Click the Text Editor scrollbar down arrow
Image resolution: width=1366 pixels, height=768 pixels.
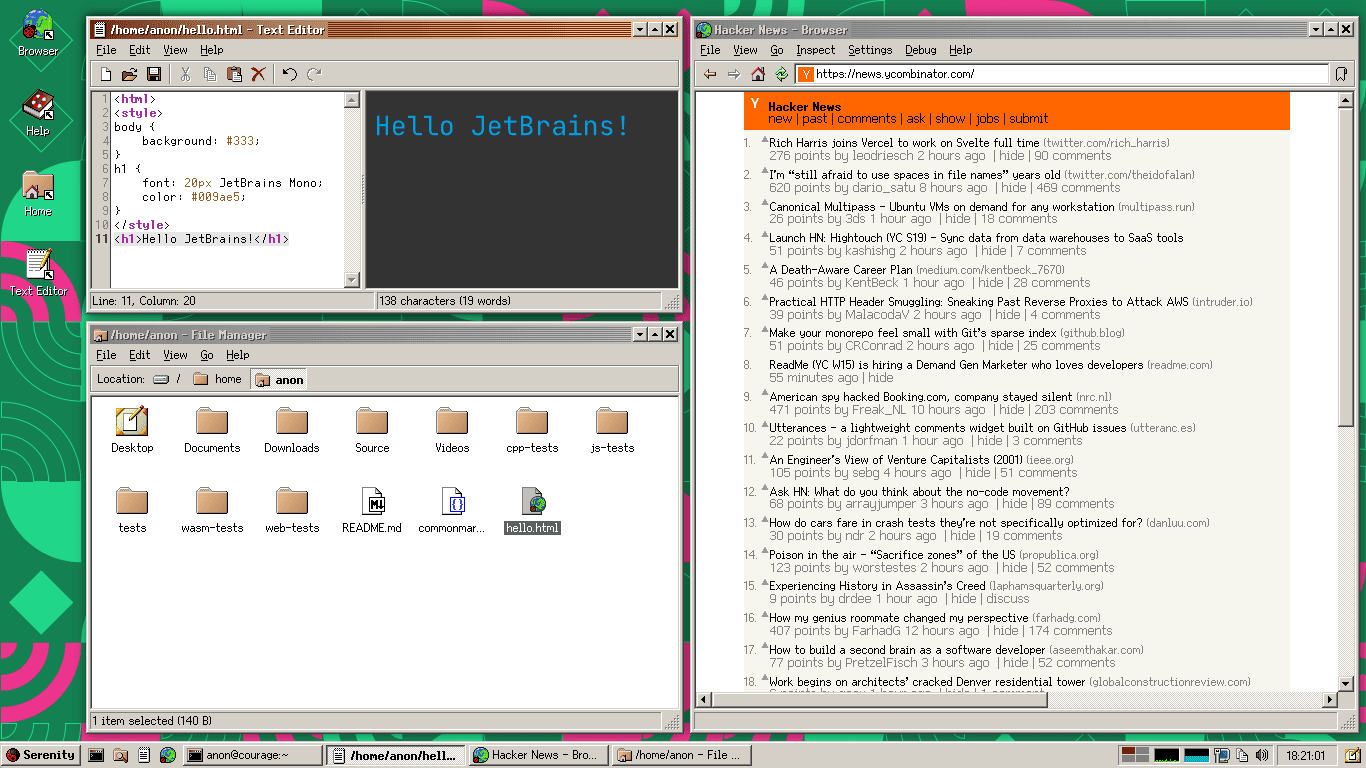click(x=352, y=280)
